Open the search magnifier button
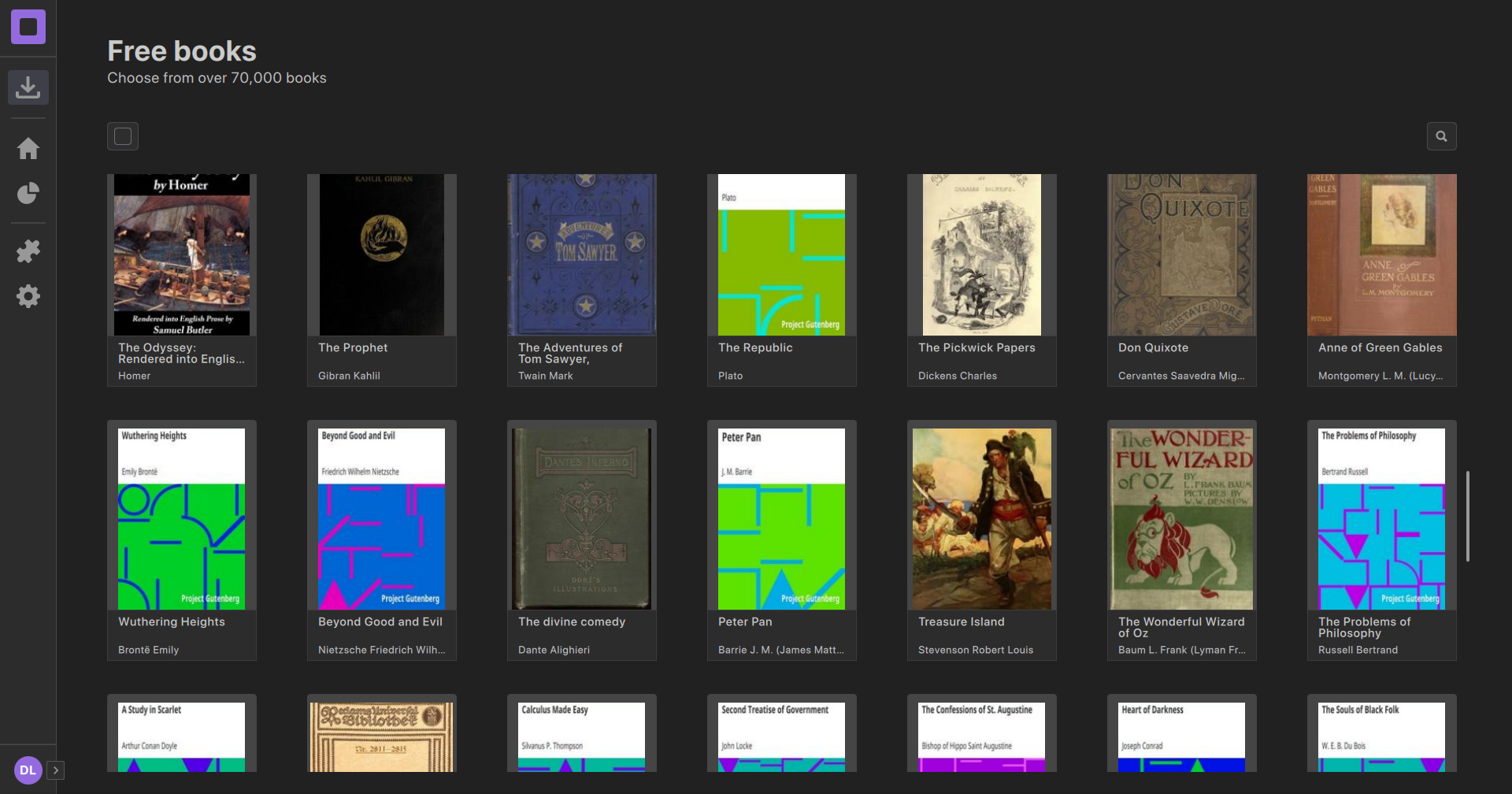The width and height of the screenshot is (1512, 794). click(x=1441, y=136)
